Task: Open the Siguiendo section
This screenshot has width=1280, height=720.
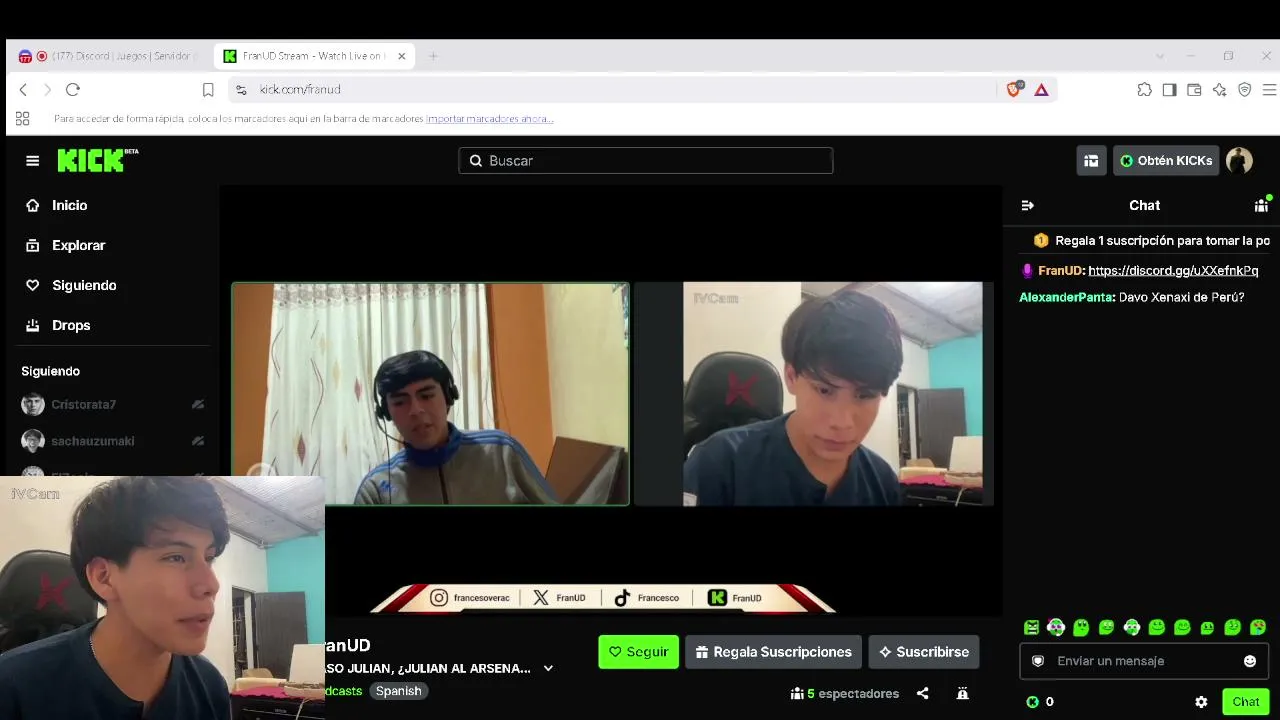Action: (x=84, y=285)
